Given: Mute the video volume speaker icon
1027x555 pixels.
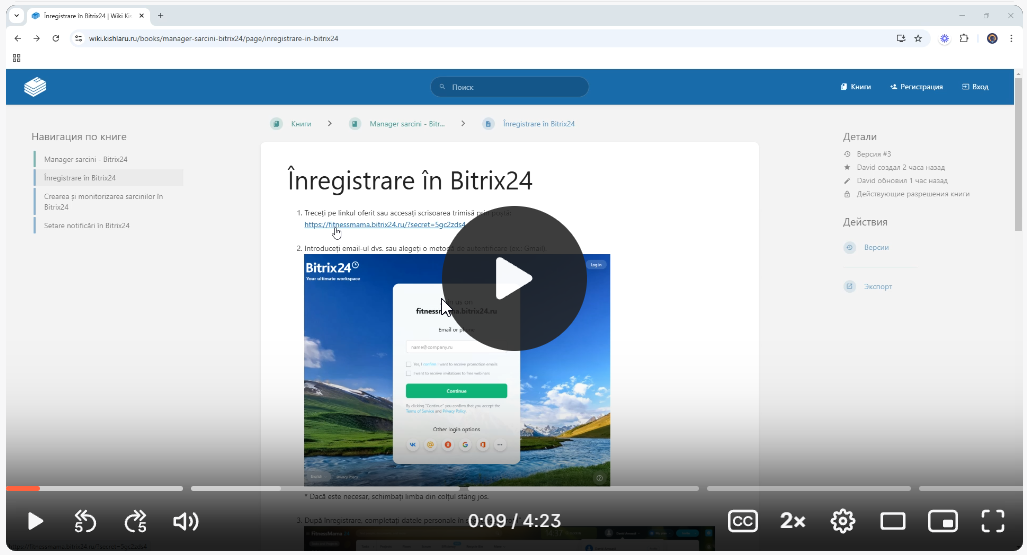Looking at the screenshot, I should (x=186, y=522).
